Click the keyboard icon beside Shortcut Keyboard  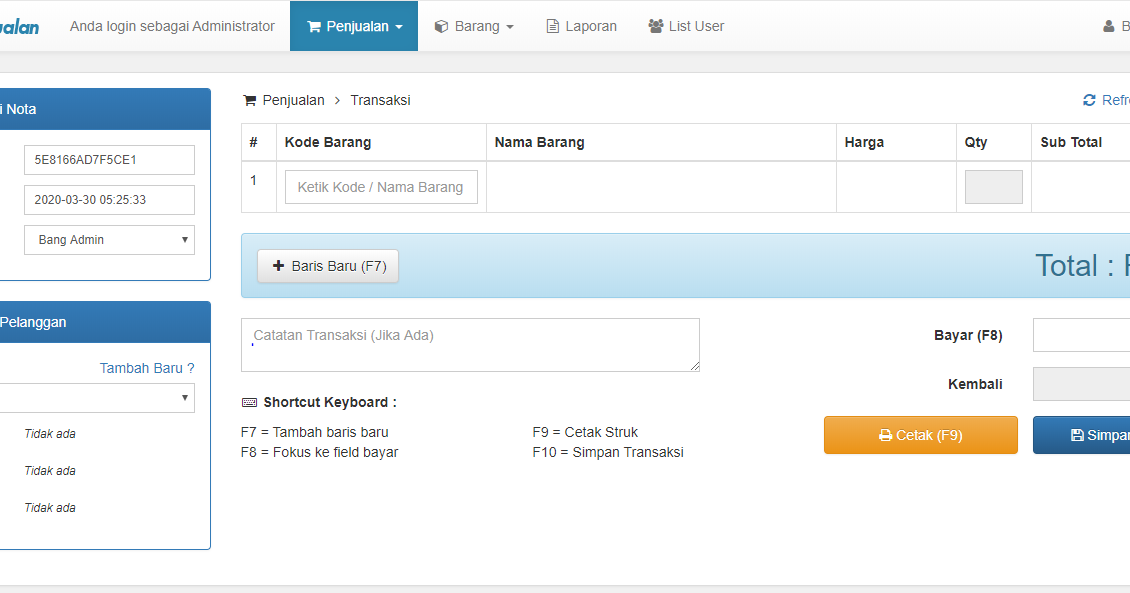248,401
